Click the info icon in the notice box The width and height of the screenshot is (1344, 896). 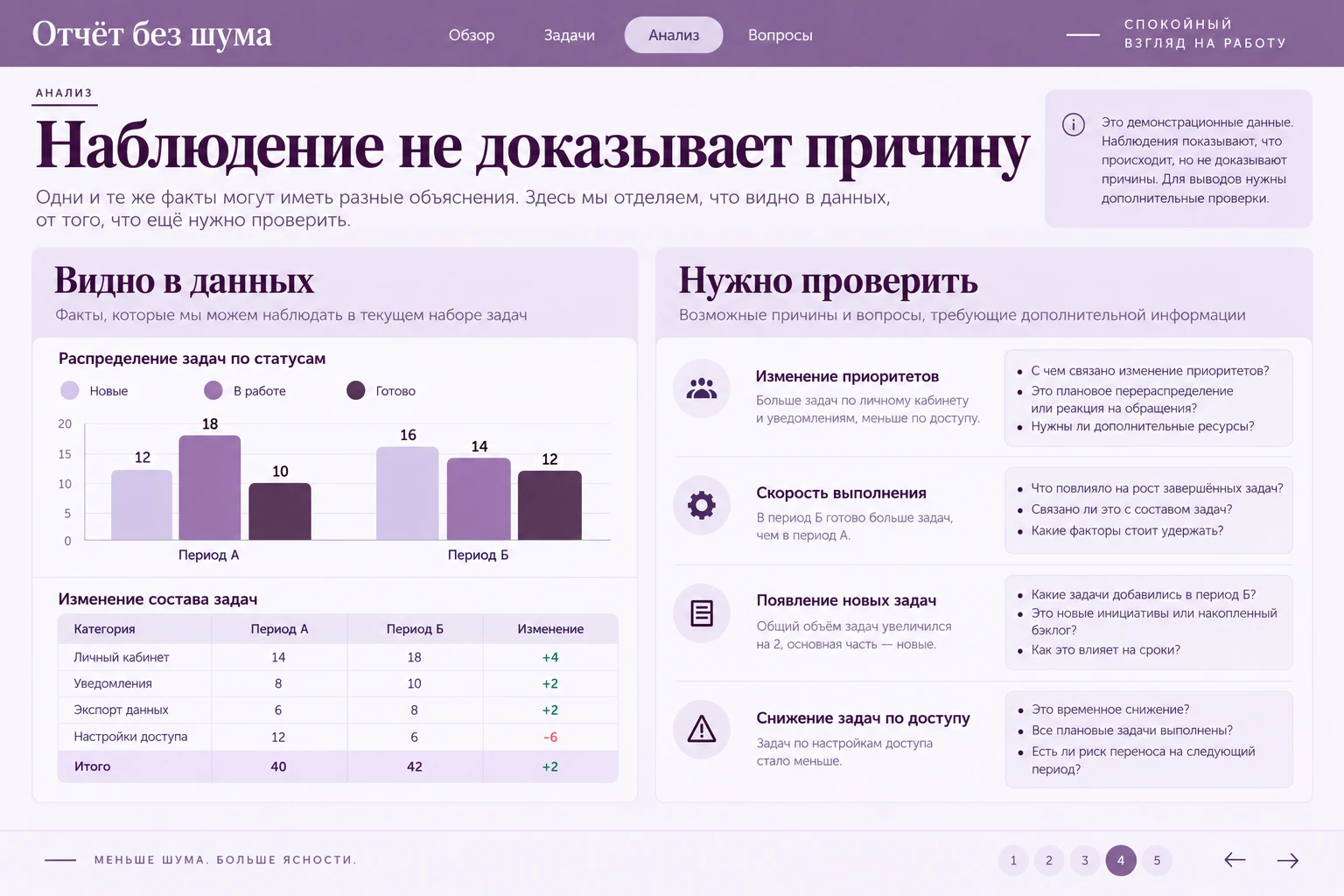(1074, 124)
